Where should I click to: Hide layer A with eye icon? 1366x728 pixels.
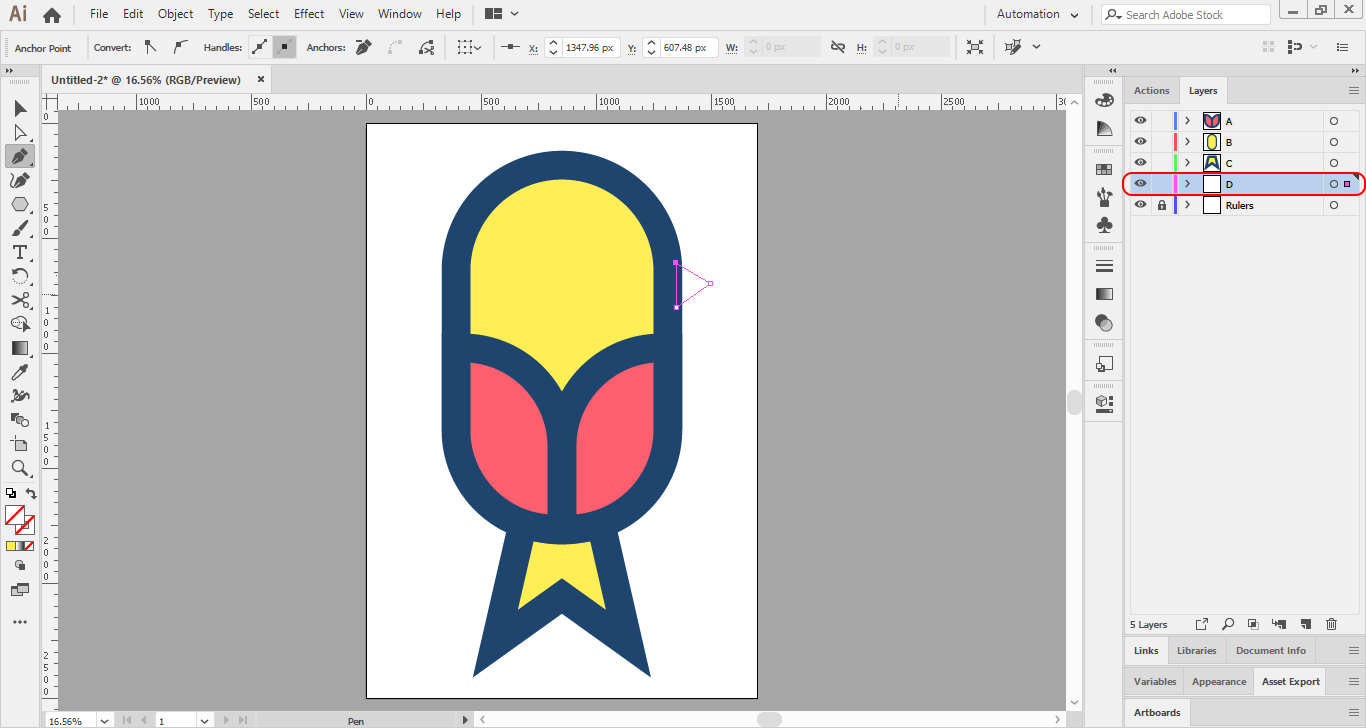[1140, 121]
